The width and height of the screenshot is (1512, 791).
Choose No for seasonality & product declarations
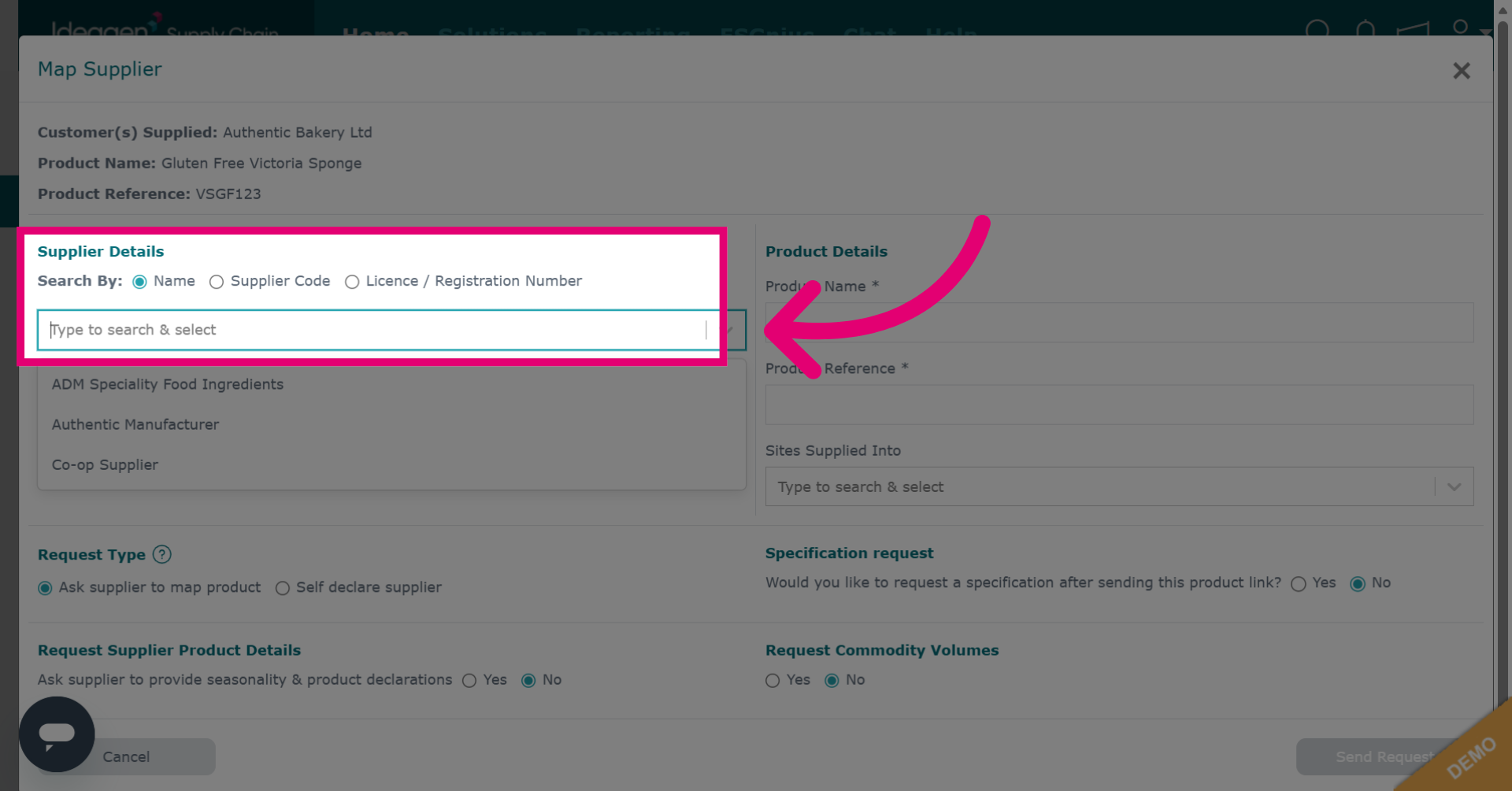tap(528, 680)
